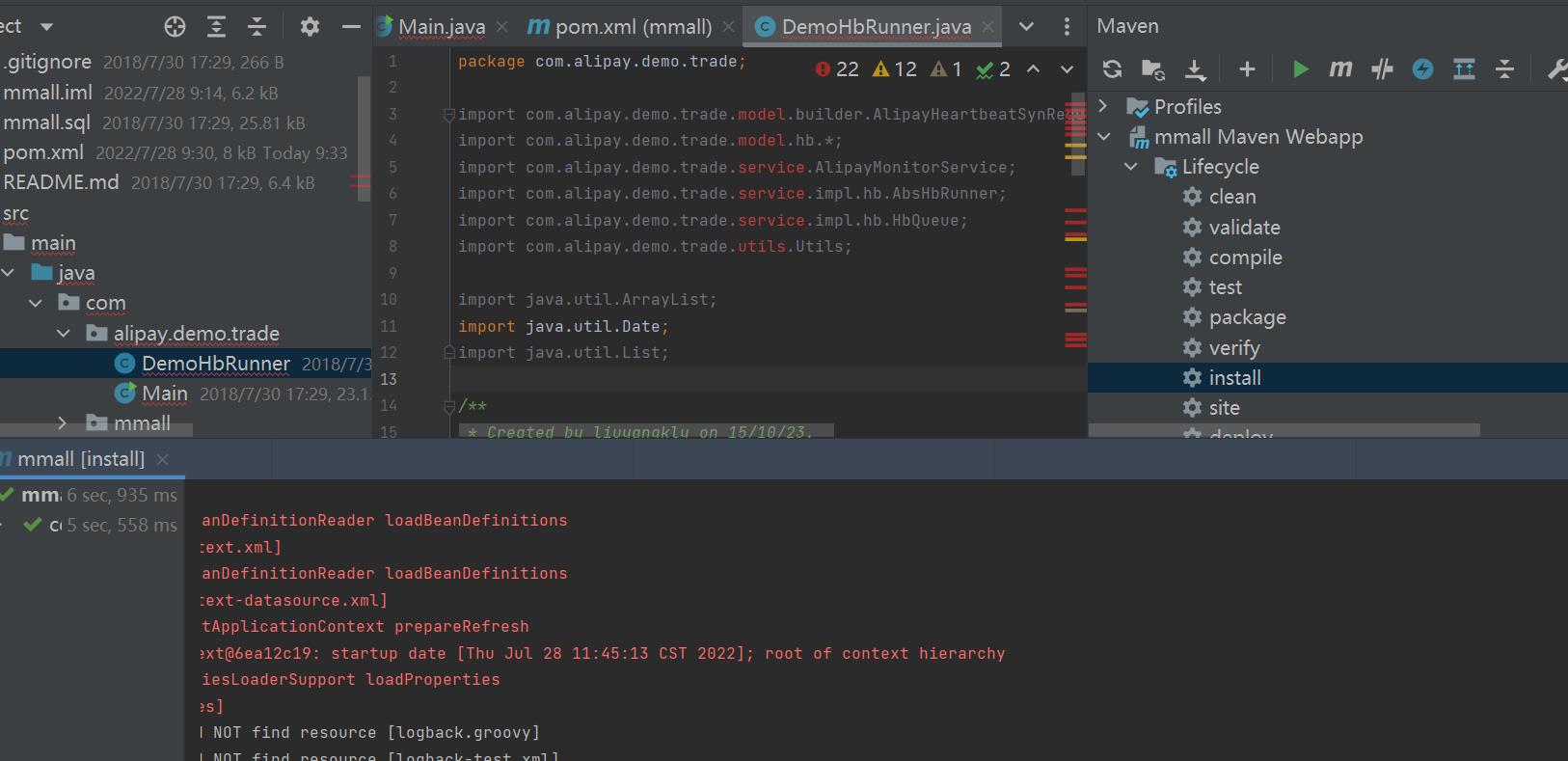The width and height of the screenshot is (1568, 761).
Task: Toggle code fold on the imports block
Action: [448, 115]
